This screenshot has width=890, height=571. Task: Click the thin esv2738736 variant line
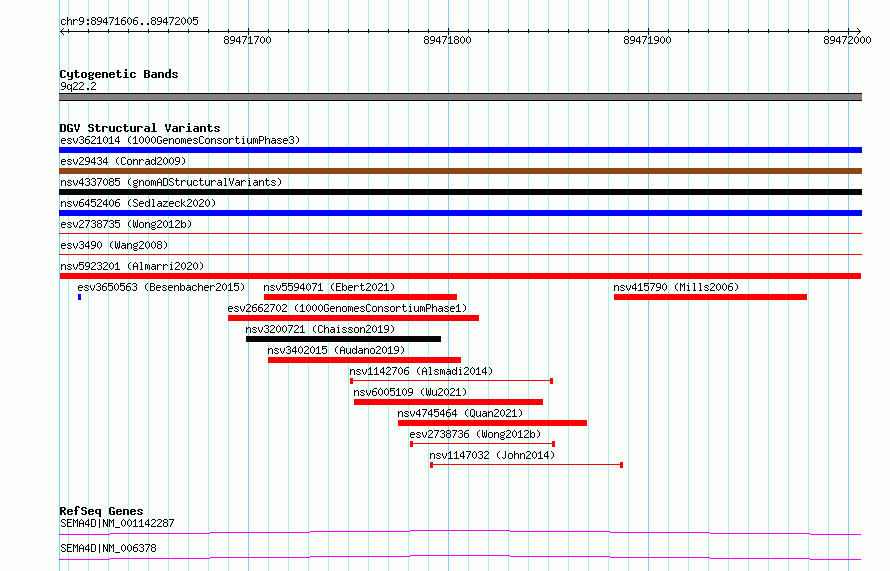482,444
